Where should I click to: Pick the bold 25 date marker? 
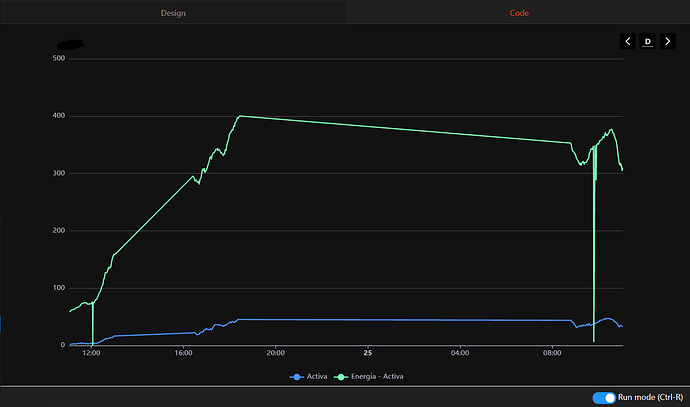point(368,353)
